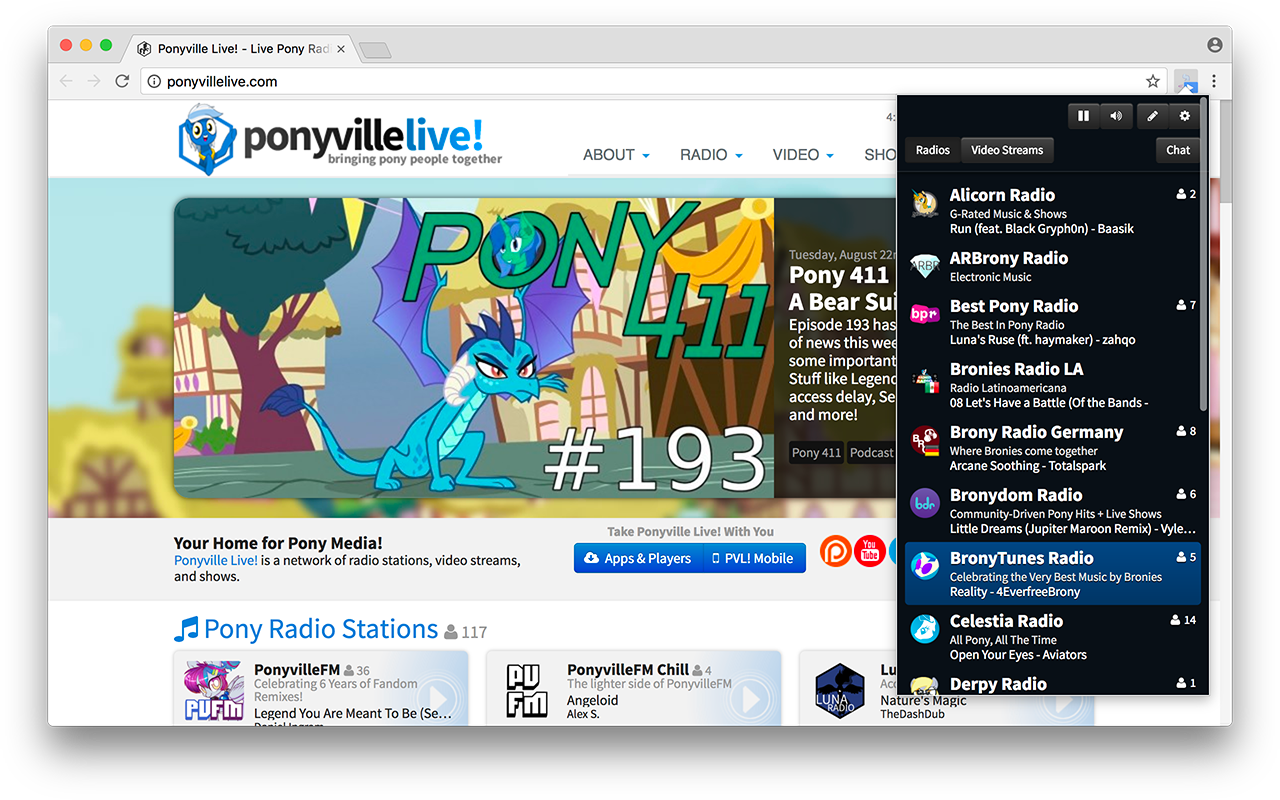Screen dimensions: 1280x800
Task: Reload the page
Action: point(122,81)
